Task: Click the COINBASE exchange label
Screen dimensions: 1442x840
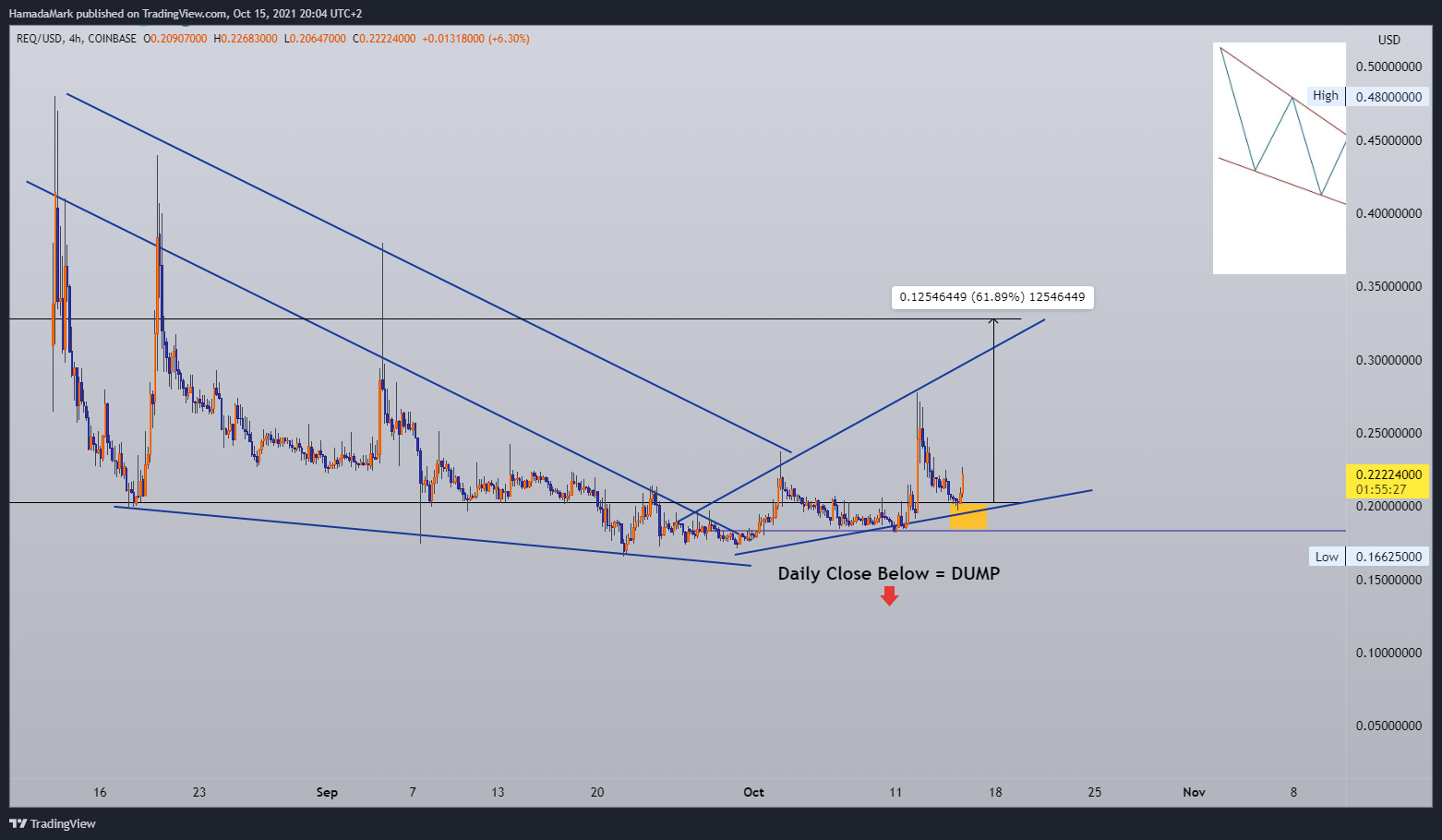Action: [x=113, y=39]
